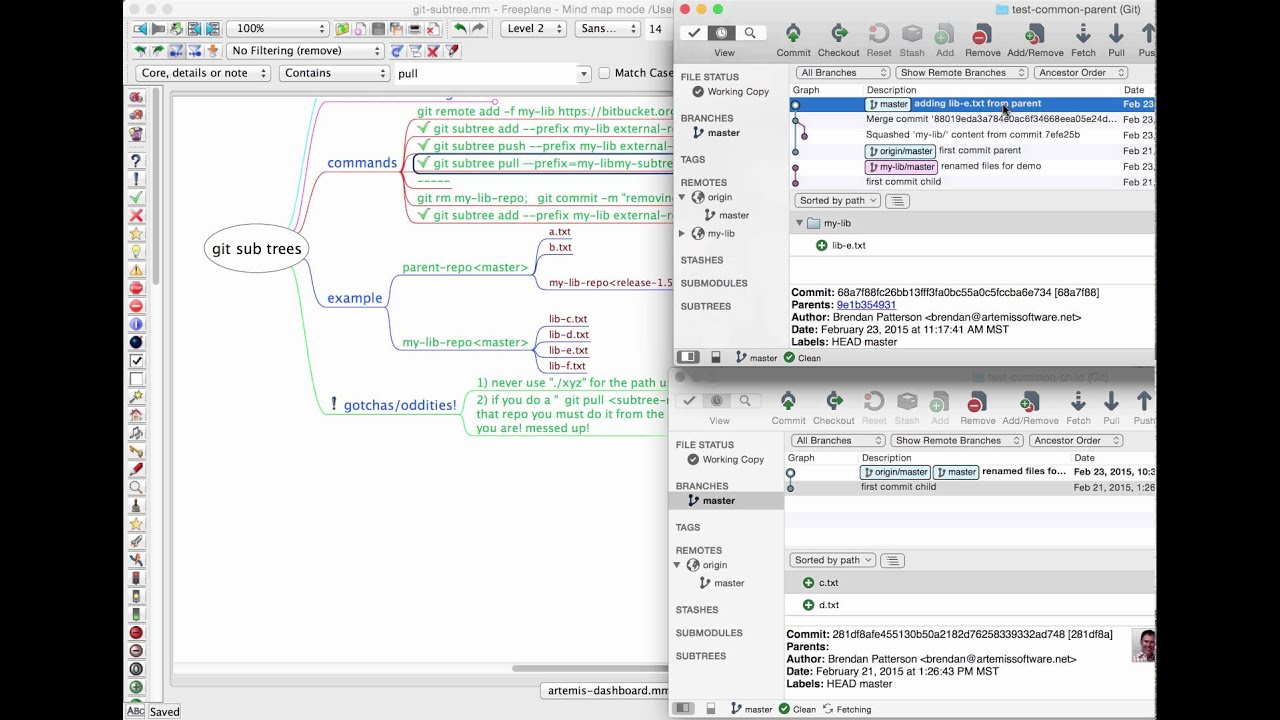
Task: Toggle Match Case checkbox in Freeplane
Action: pyautogui.click(x=604, y=73)
